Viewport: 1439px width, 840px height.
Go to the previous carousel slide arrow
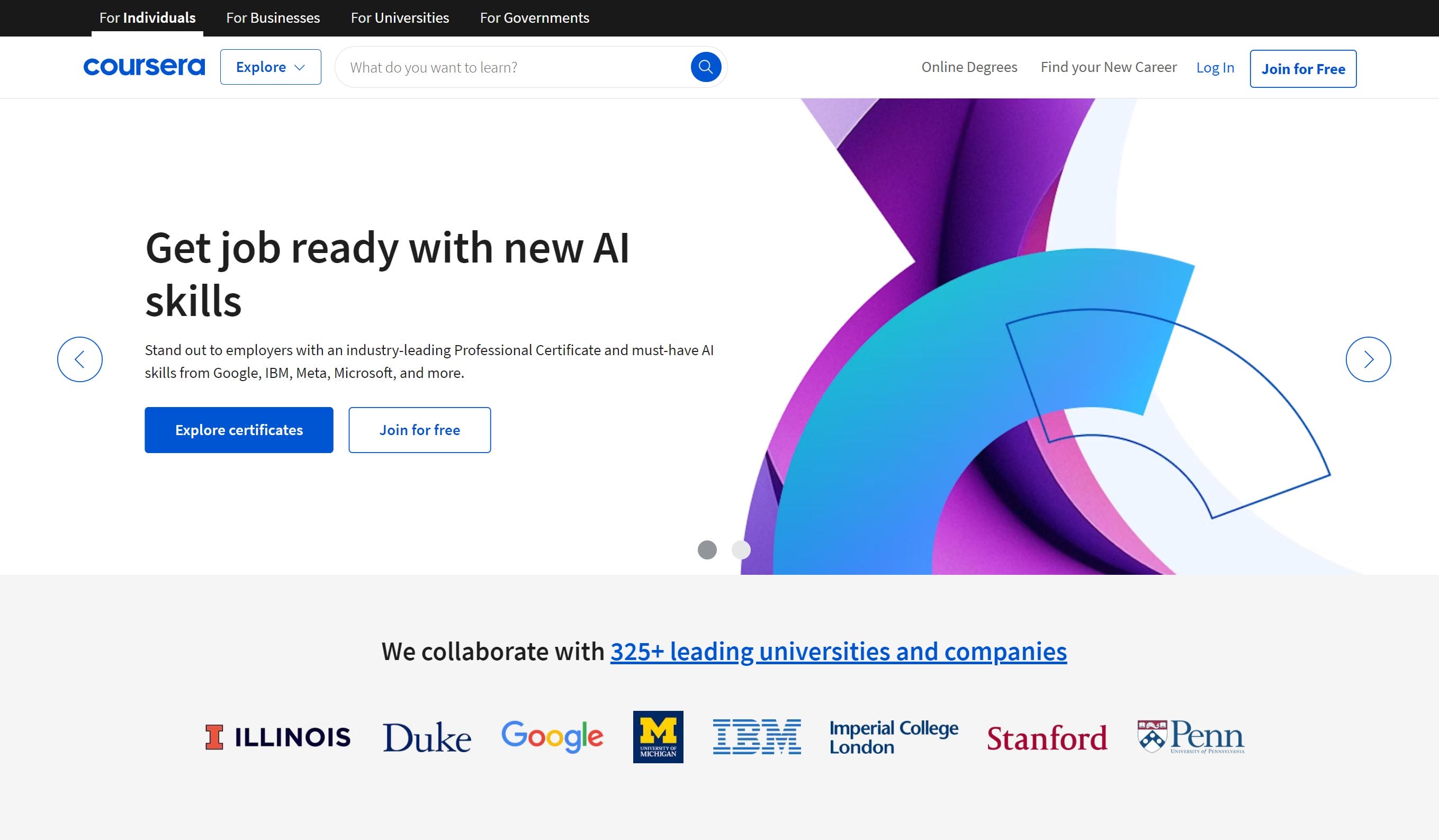79,359
